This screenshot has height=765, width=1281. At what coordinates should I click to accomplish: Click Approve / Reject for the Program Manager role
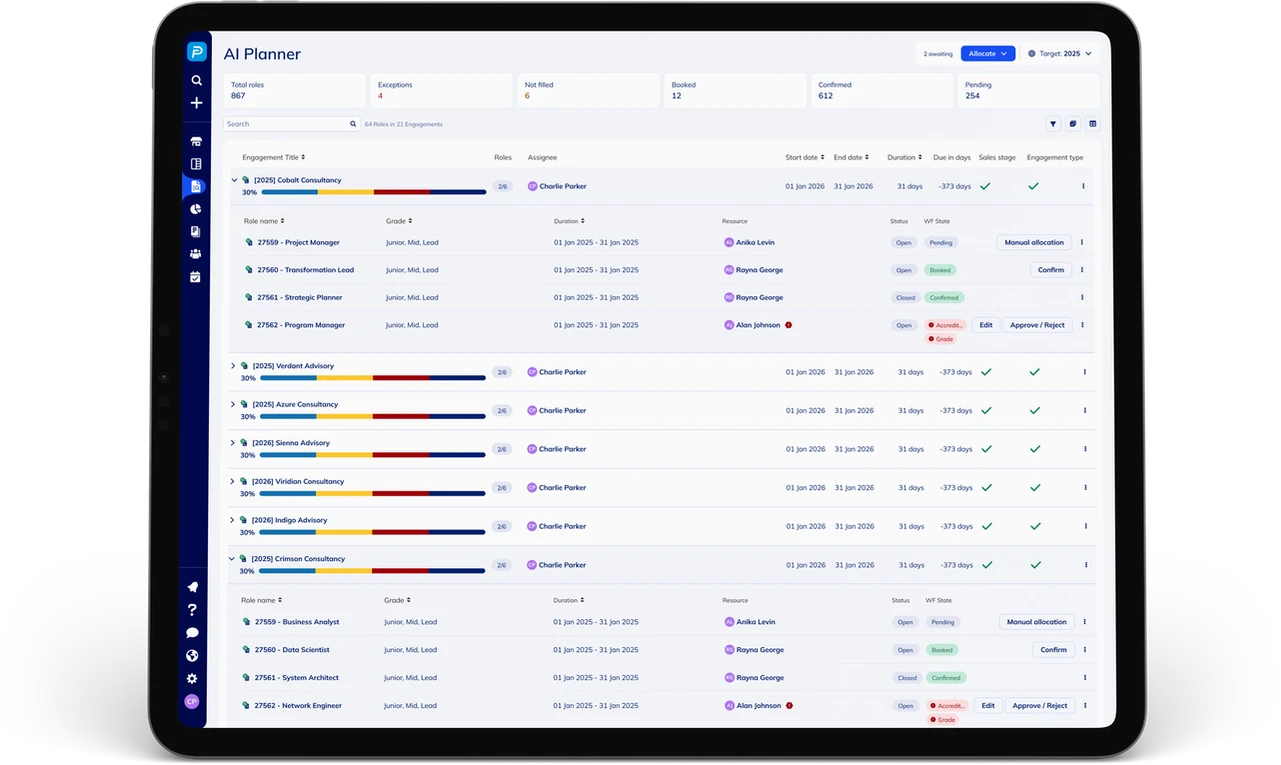pyautogui.click(x=1037, y=325)
